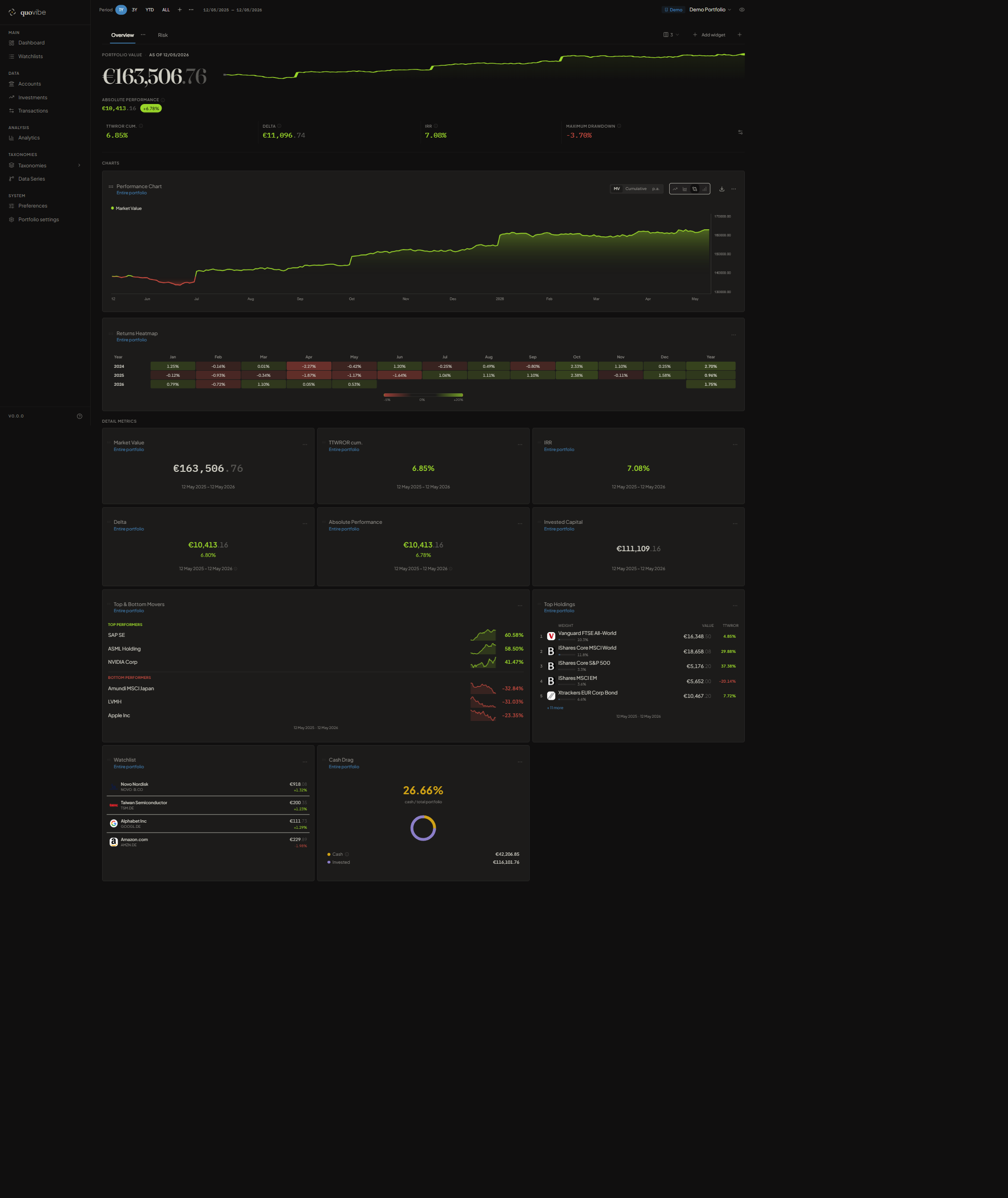Open Invested Capital widget options menu
Viewport: 1008px width, 1198px height.
(x=735, y=523)
